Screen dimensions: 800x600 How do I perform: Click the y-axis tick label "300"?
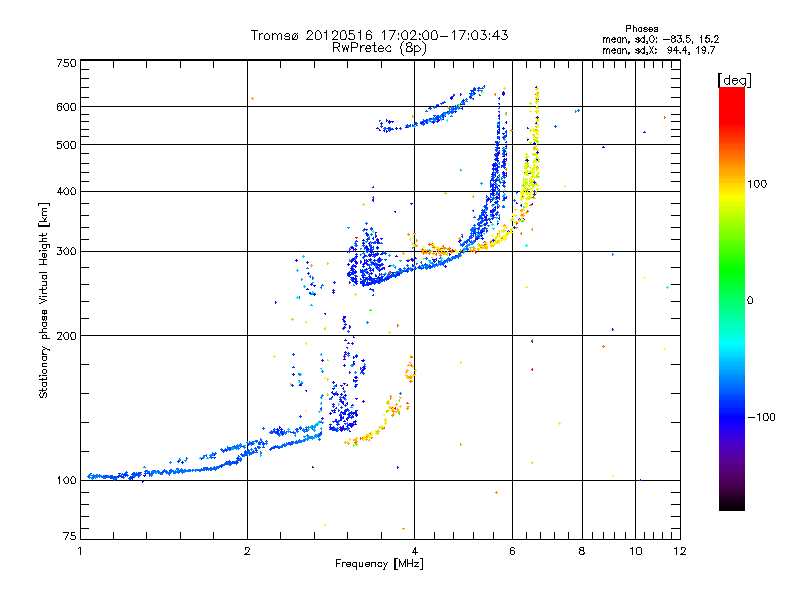[66, 252]
